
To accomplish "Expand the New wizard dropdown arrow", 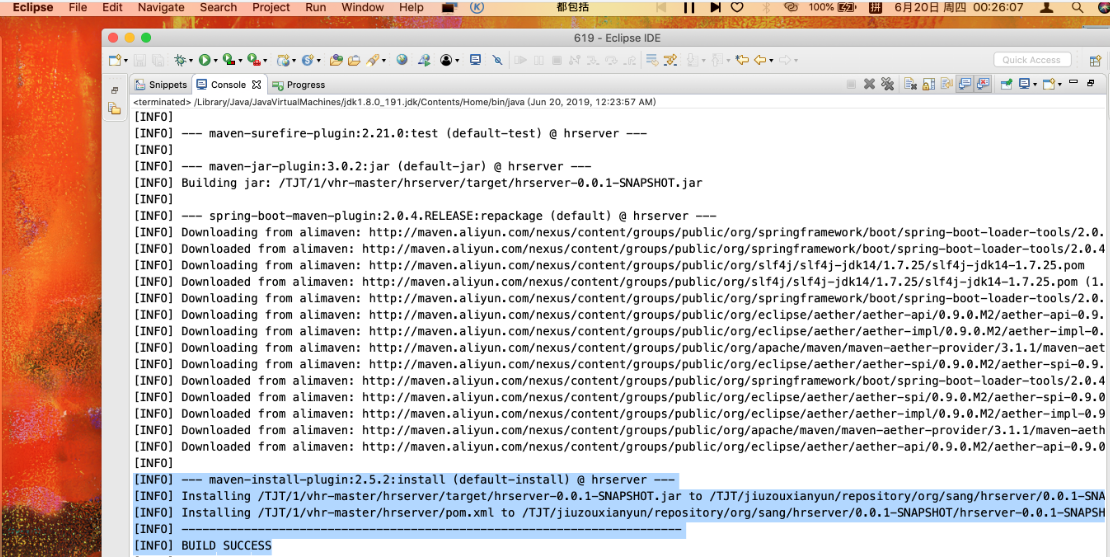I will (126, 61).
